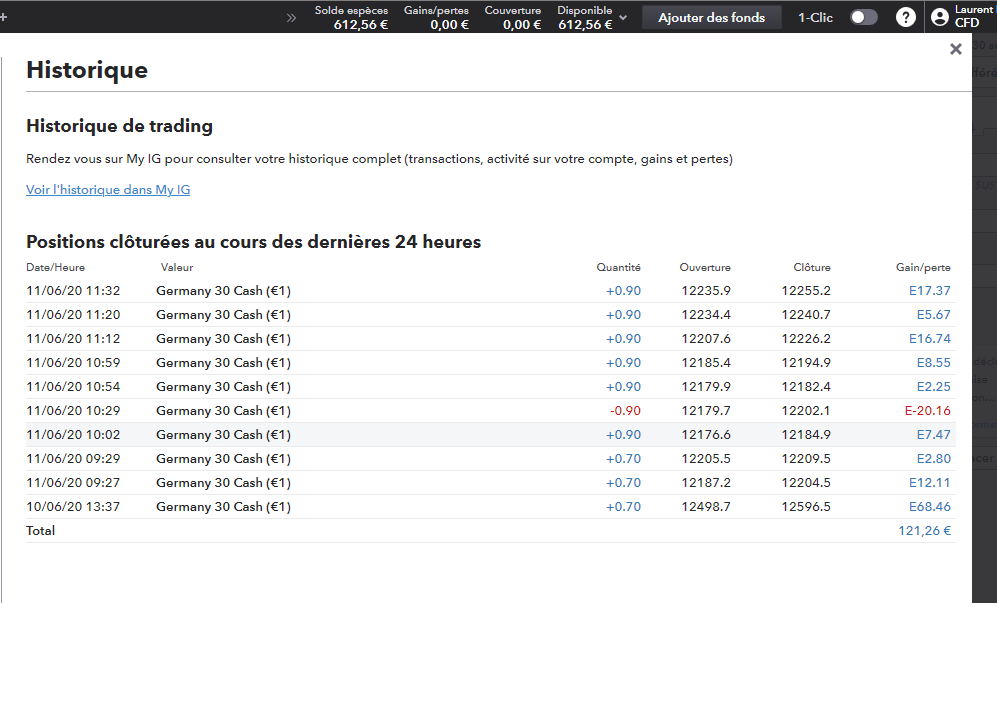
Task: Select the row dated 11/06/20 10:59
Action: point(491,363)
